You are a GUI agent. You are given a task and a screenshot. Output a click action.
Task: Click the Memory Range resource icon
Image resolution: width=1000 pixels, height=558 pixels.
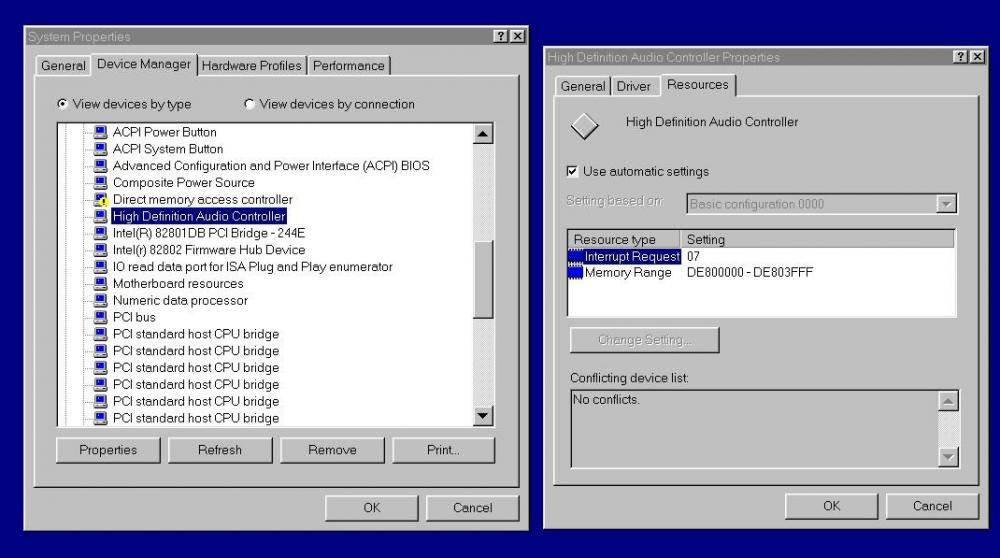[x=575, y=272]
